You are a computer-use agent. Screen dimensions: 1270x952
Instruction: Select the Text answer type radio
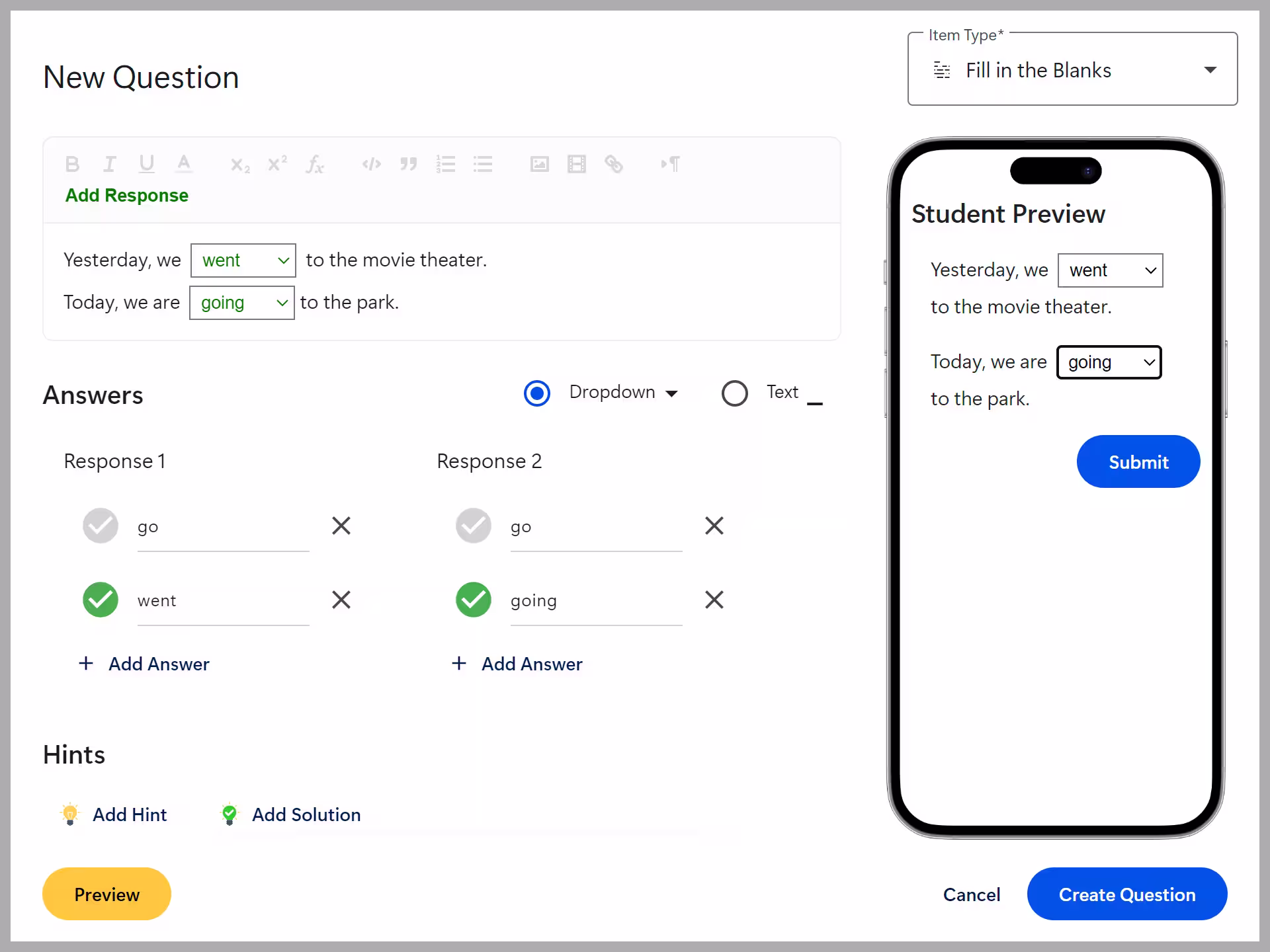735,393
